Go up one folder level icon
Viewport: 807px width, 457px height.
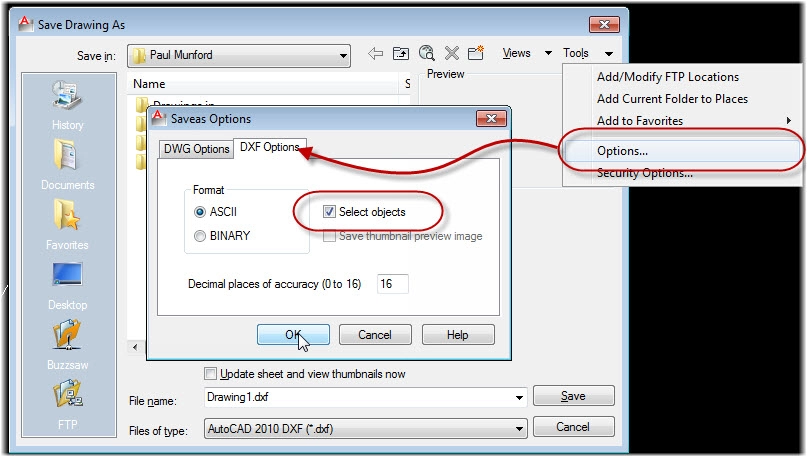pyautogui.click(x=401, y=53)
